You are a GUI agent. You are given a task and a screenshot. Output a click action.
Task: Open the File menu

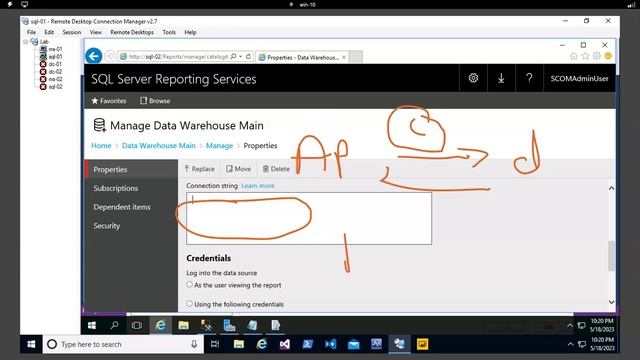coord(31,32)
